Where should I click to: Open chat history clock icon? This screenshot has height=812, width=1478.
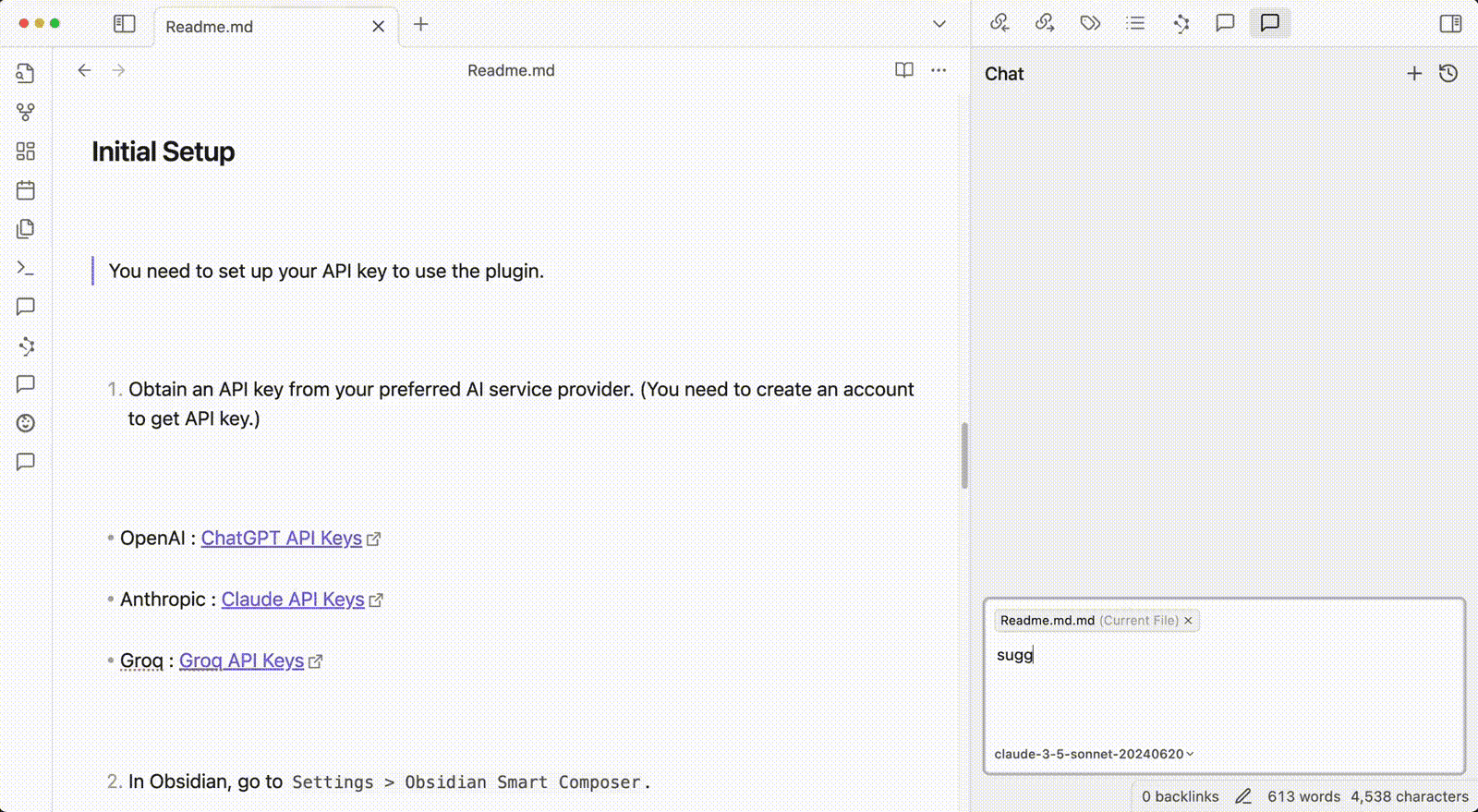[x=1448, y=73]
